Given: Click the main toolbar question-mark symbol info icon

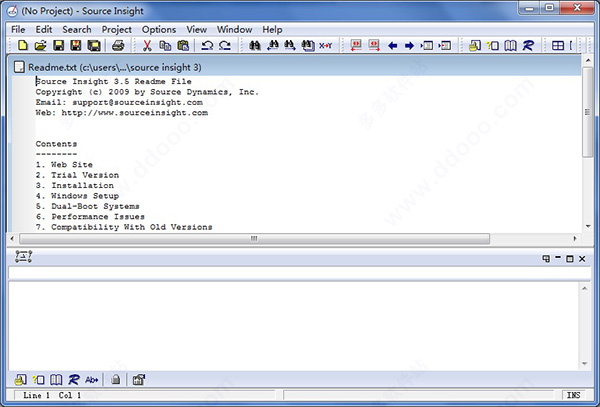Looking at the screenshot, I should (493, 46).
